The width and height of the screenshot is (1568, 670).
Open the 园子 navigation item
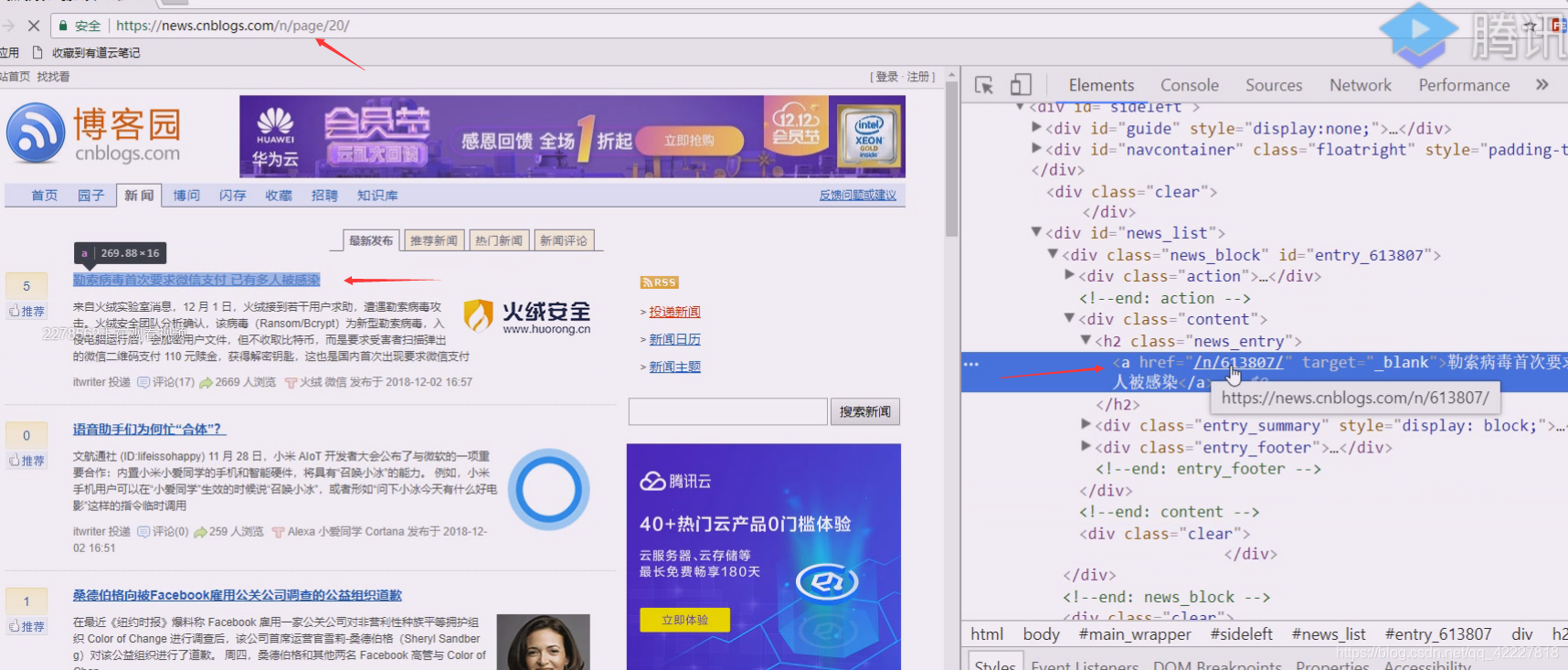(90, 196)
